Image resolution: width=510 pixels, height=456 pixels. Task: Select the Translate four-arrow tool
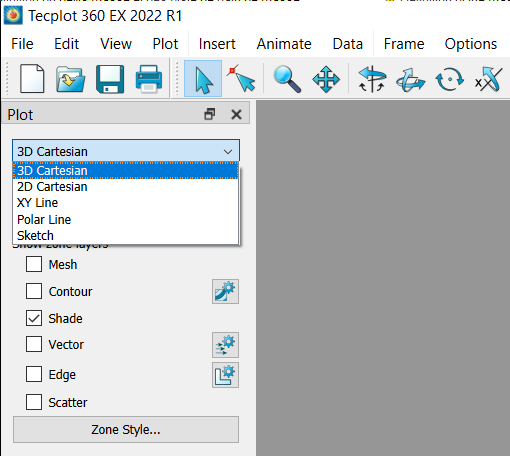326,79
